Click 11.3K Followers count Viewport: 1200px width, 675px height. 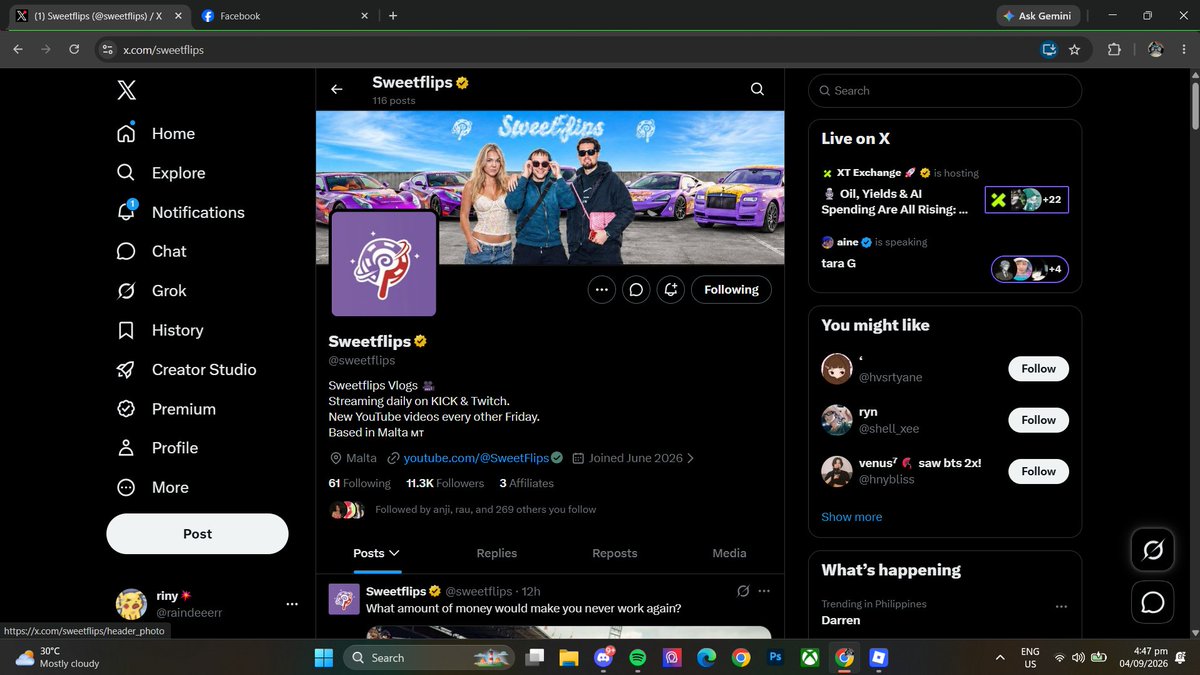[445, 483]
